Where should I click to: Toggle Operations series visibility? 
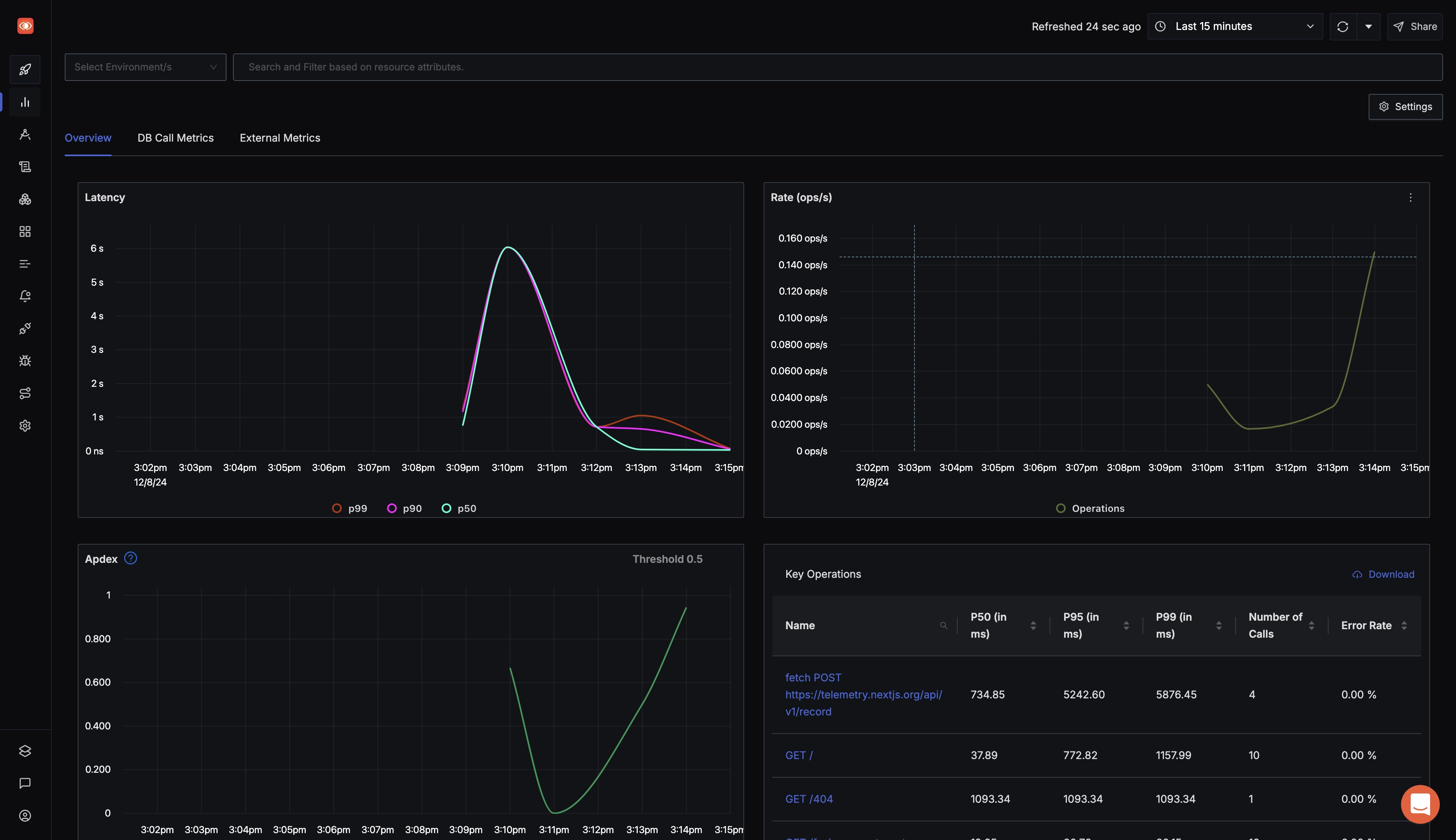pos(1089,507)
